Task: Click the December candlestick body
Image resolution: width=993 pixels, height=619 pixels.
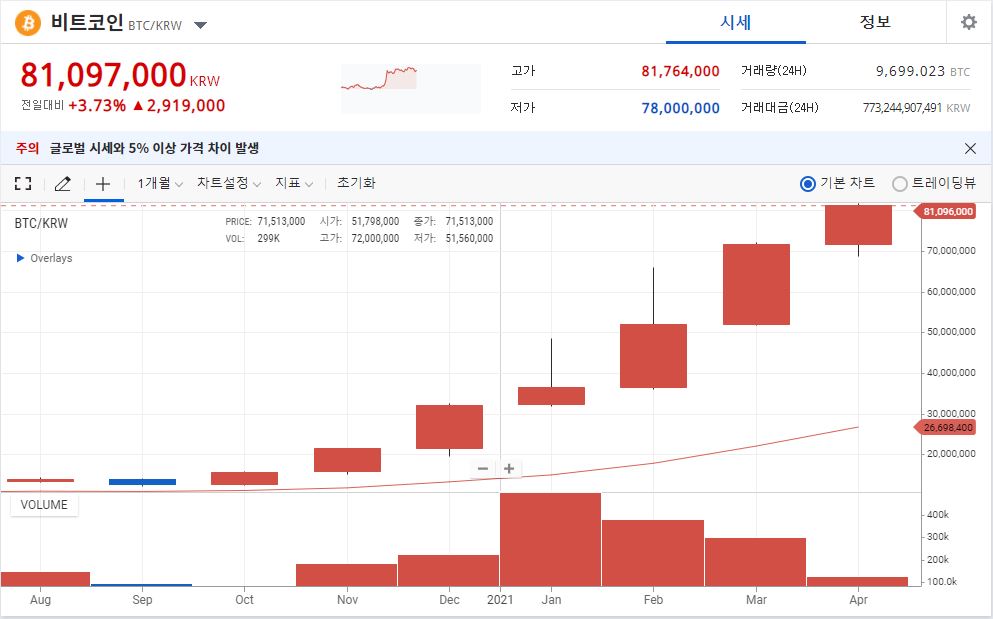Action: [x=450, y=427]
